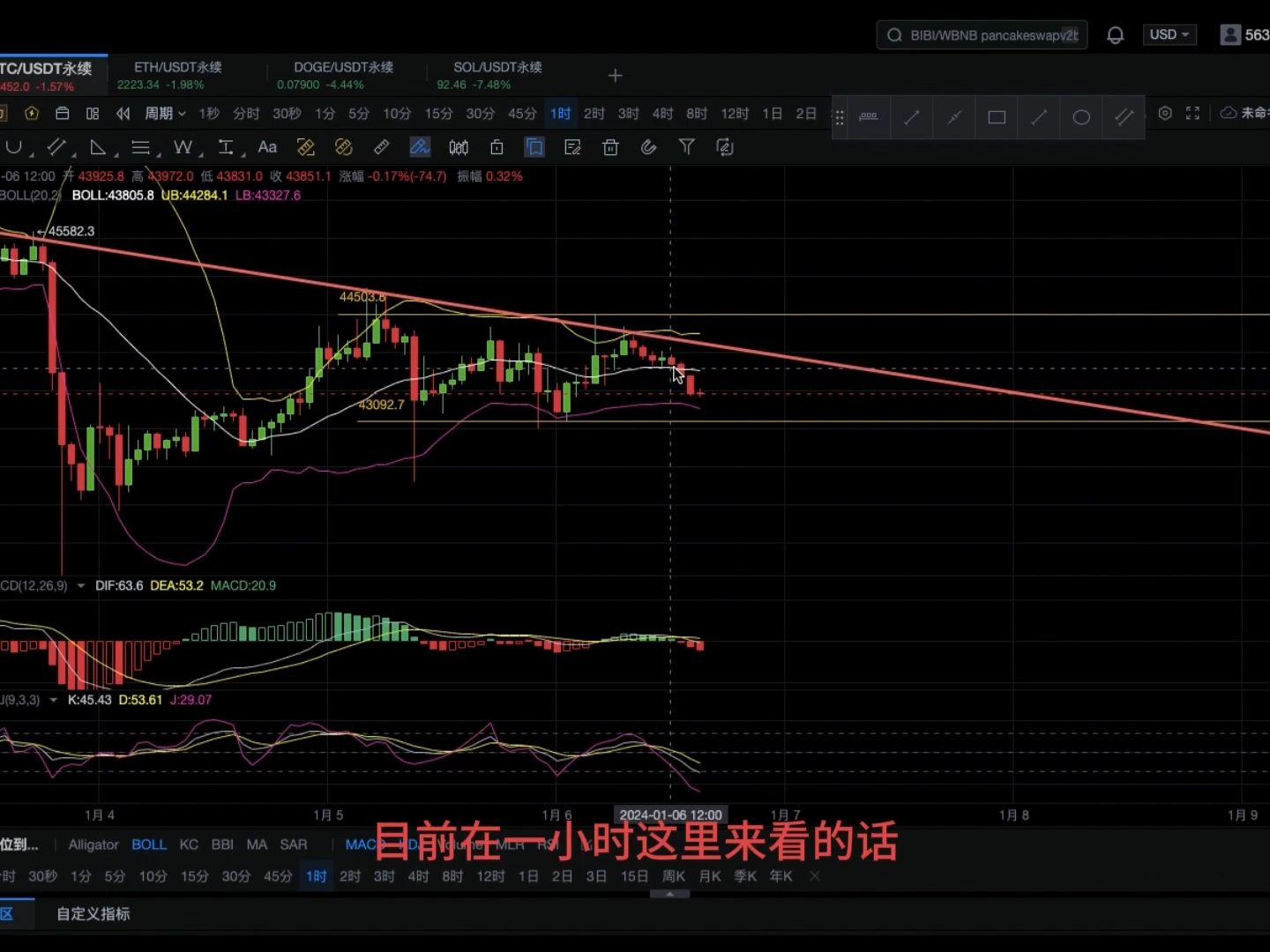The height and width of the screenshot is (952, 1270).
Task: Select the plain ruler measure tool
Action: pyautogui.click(x=381, y=147)
